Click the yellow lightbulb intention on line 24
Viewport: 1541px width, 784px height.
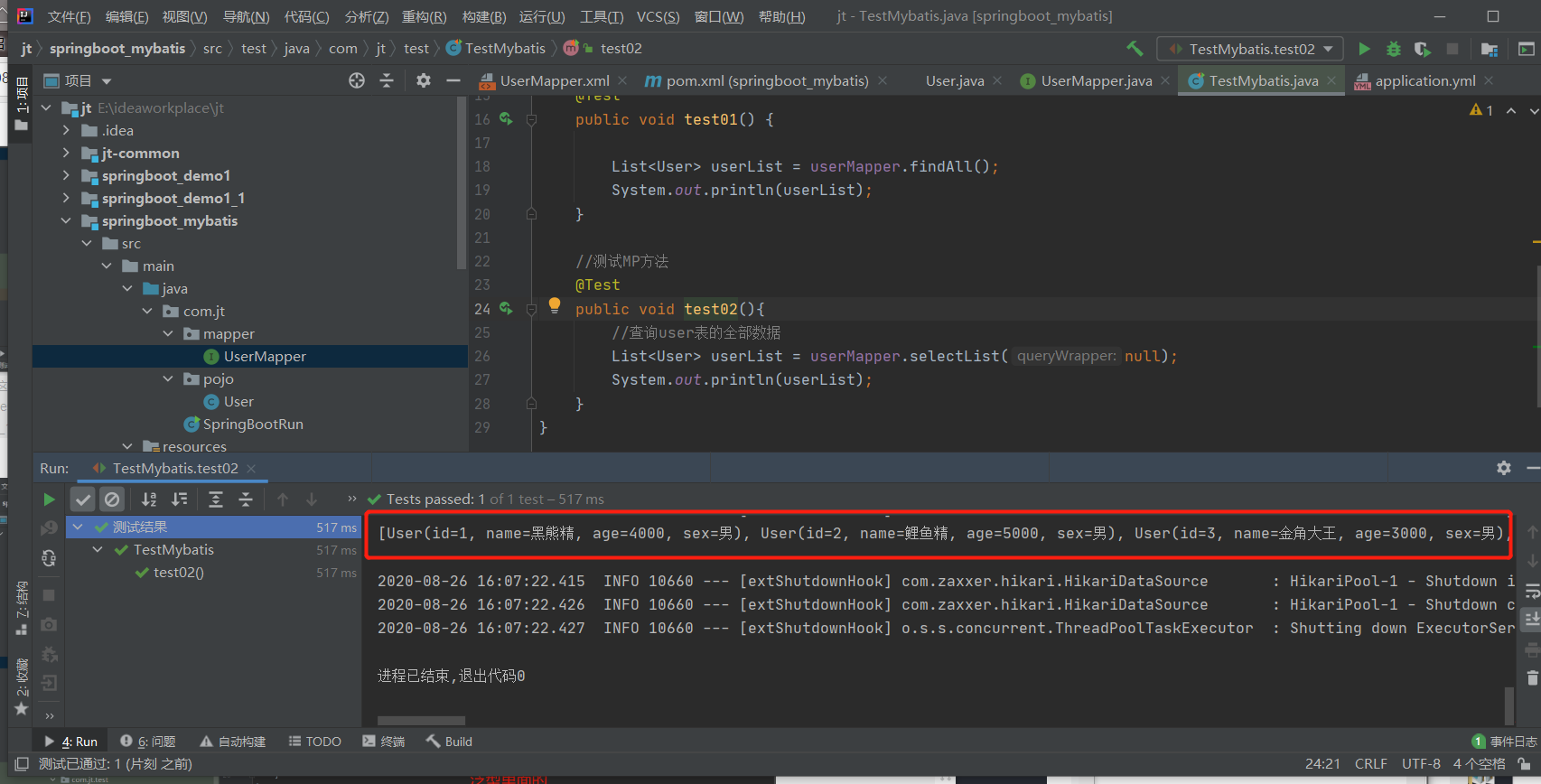tap(555, 305)
